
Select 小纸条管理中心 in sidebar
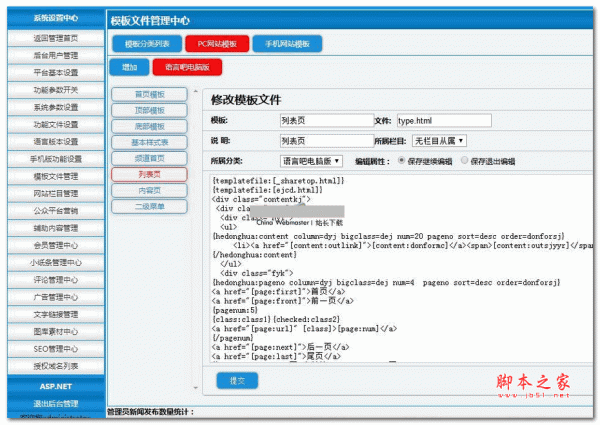pos(55,262)
